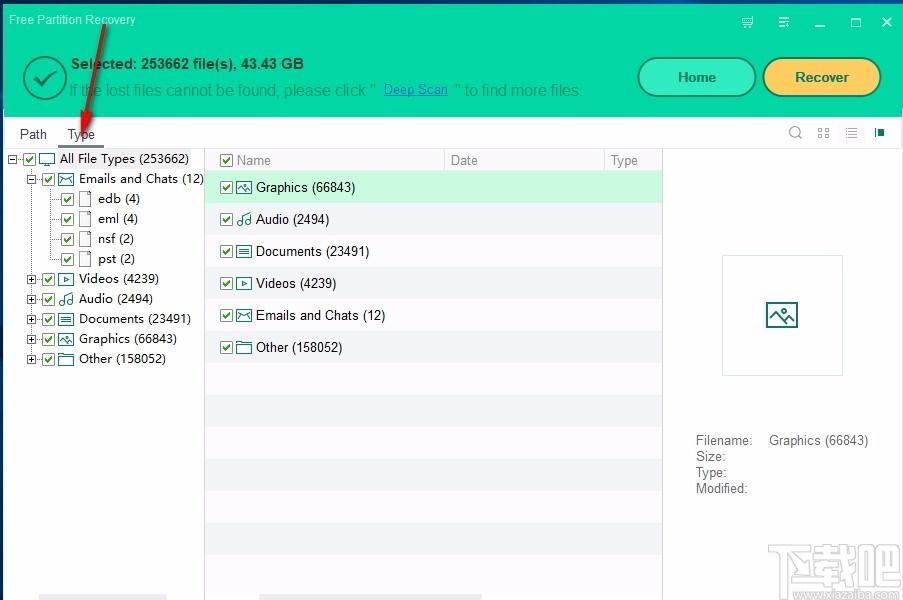Image resolution: width=903 pixels, height=600 pixels.
Task: Toggle the preview pane view icon
Action: point(879,133)
